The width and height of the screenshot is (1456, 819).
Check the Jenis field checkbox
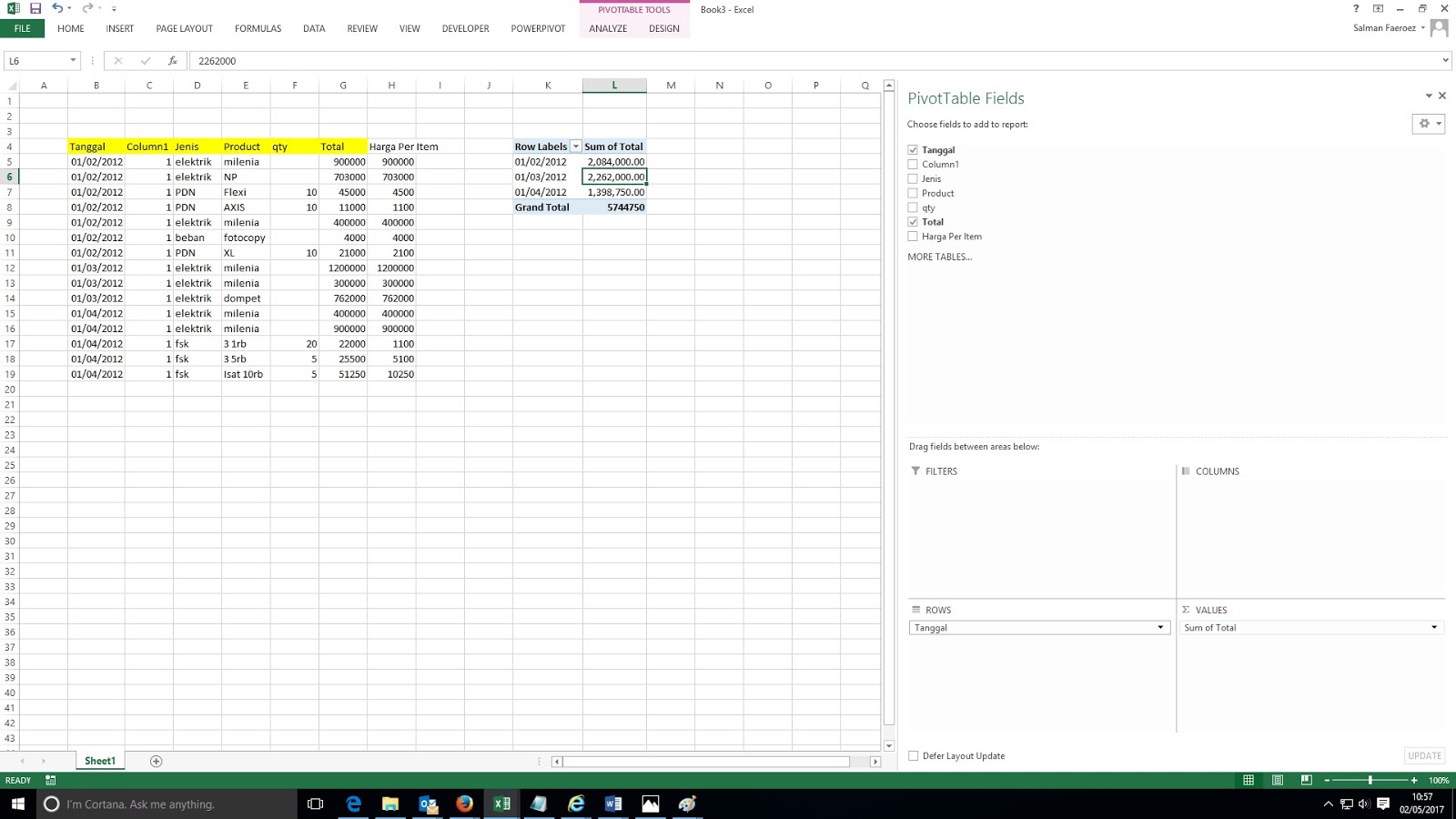[x=913, y=179]
